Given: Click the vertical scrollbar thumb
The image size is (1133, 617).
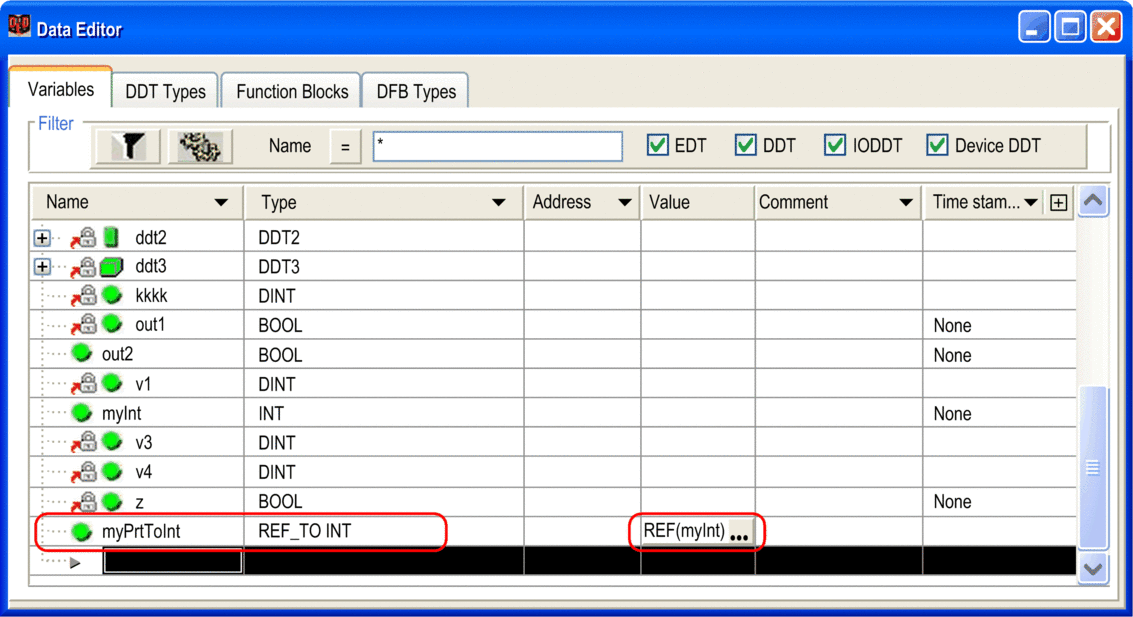Looking at the screenshot, I should point(1093,468).
